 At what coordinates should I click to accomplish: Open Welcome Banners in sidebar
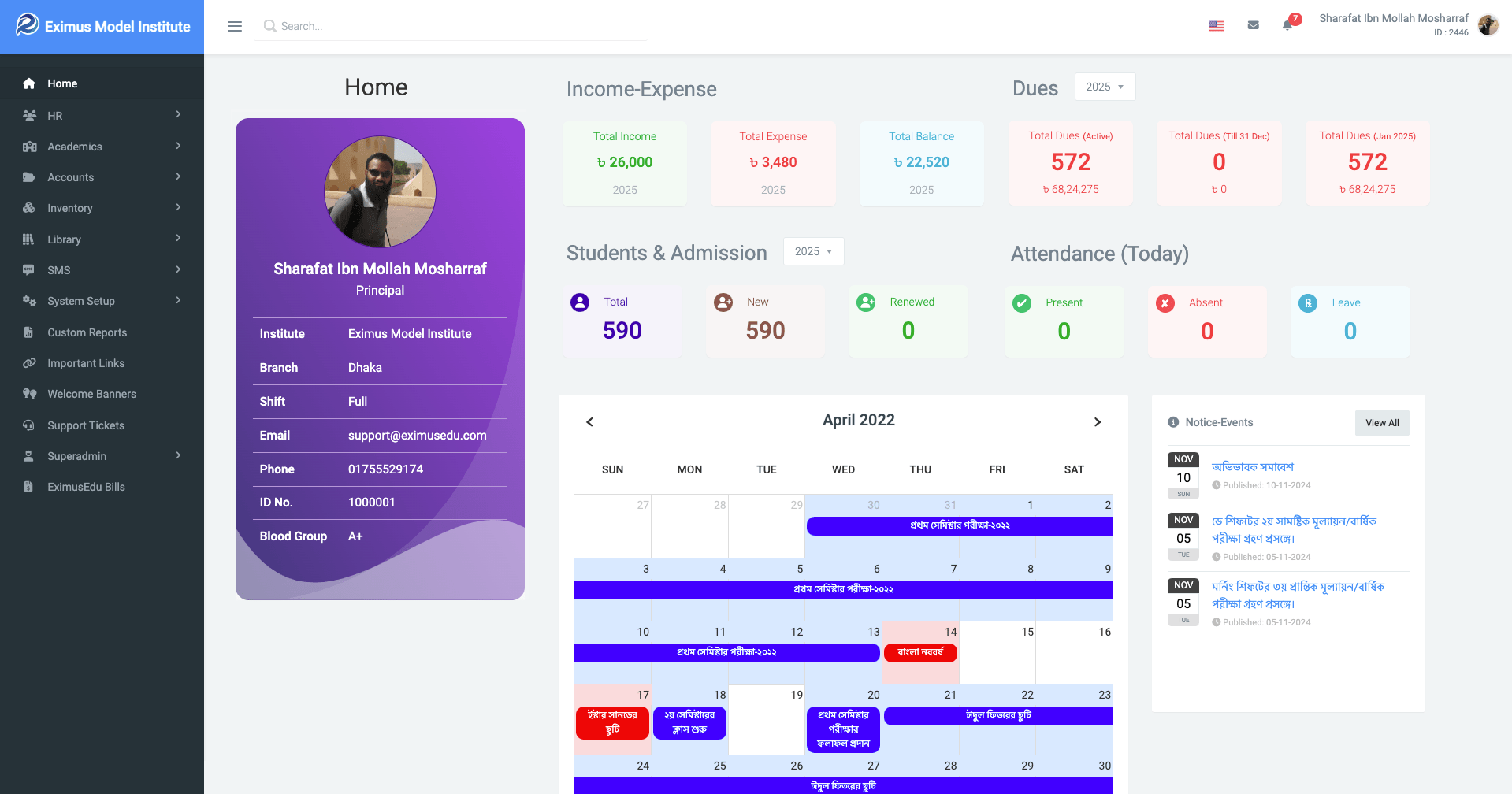coord(91,394)
